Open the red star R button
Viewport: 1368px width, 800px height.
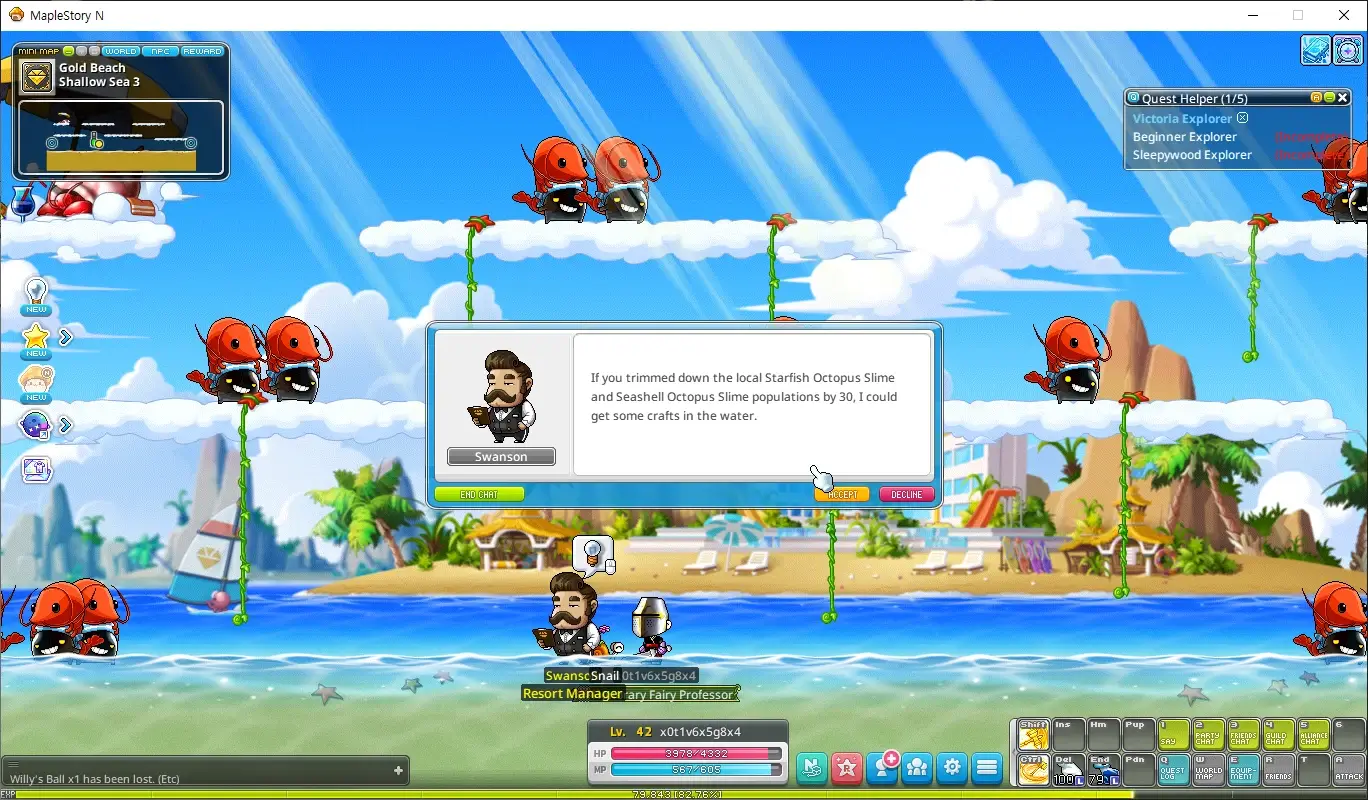[847, 767]
